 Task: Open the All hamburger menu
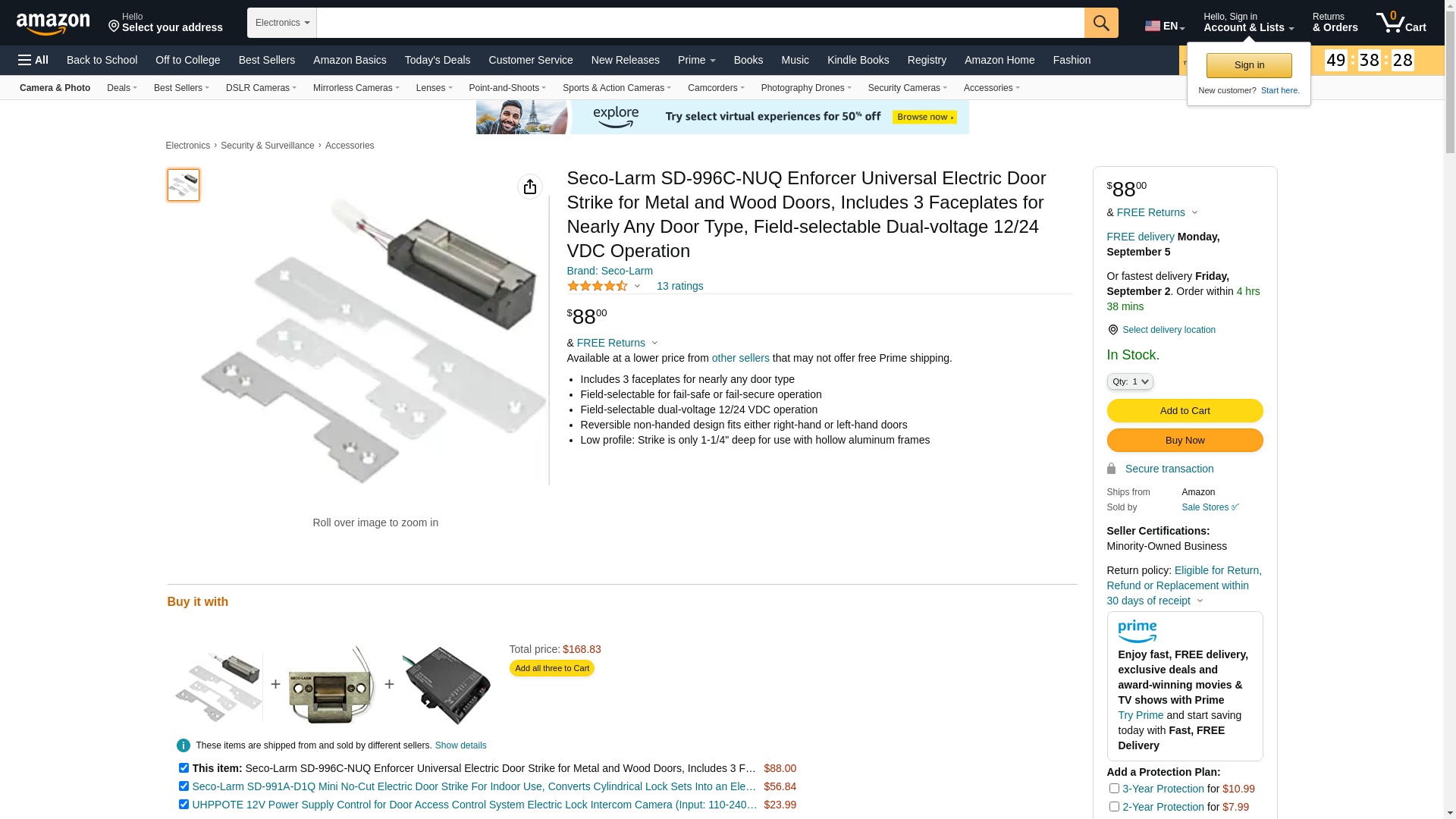pos(33,60)
